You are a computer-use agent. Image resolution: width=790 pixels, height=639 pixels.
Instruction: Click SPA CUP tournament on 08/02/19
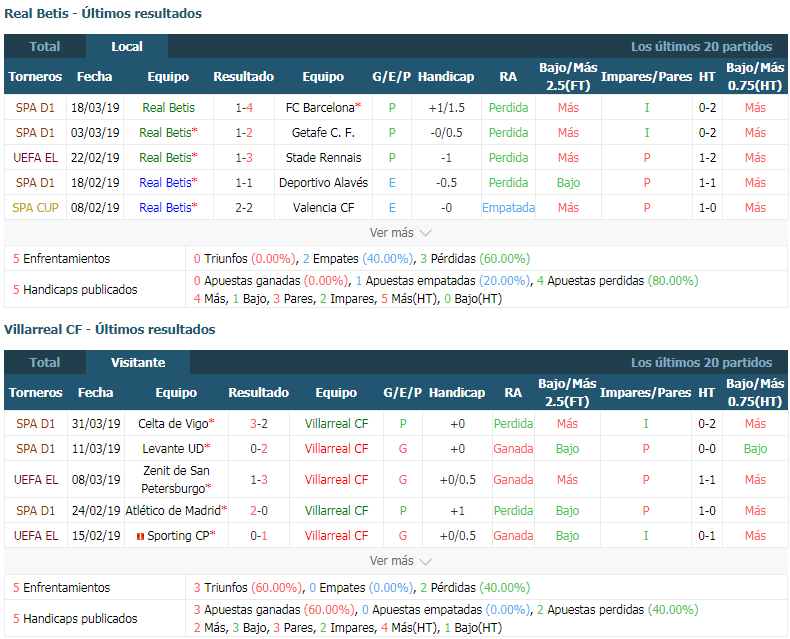(x=35, y=208)
